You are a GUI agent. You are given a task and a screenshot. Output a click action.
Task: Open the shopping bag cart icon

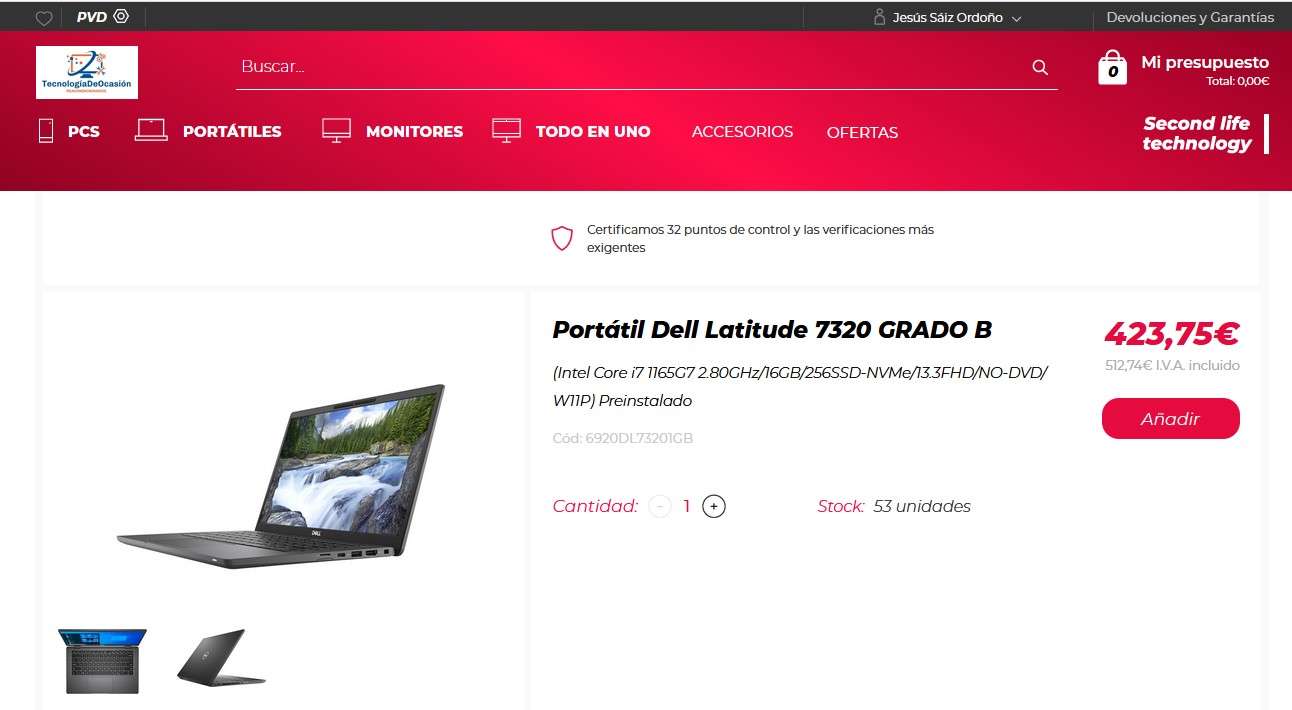click(x=1112, y=67)
